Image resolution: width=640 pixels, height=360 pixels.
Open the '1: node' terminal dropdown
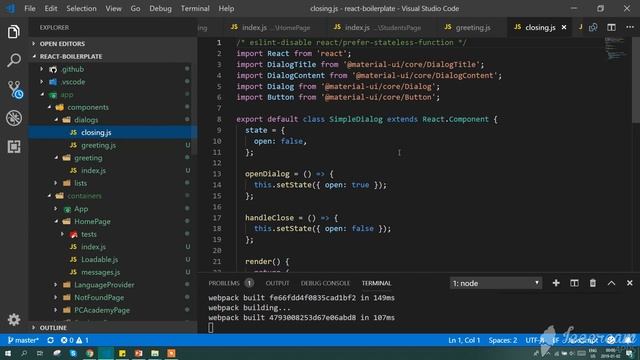click(496, 283)
